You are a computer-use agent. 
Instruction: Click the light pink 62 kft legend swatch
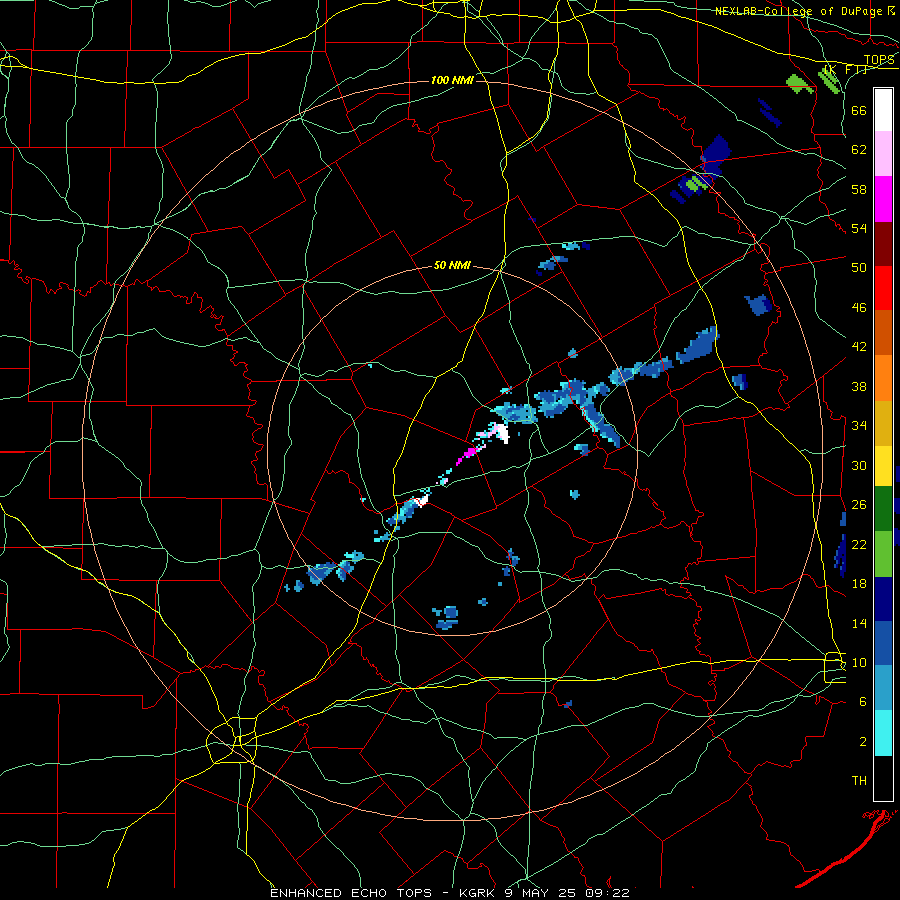pyautogui.click(x=883, y=153)
